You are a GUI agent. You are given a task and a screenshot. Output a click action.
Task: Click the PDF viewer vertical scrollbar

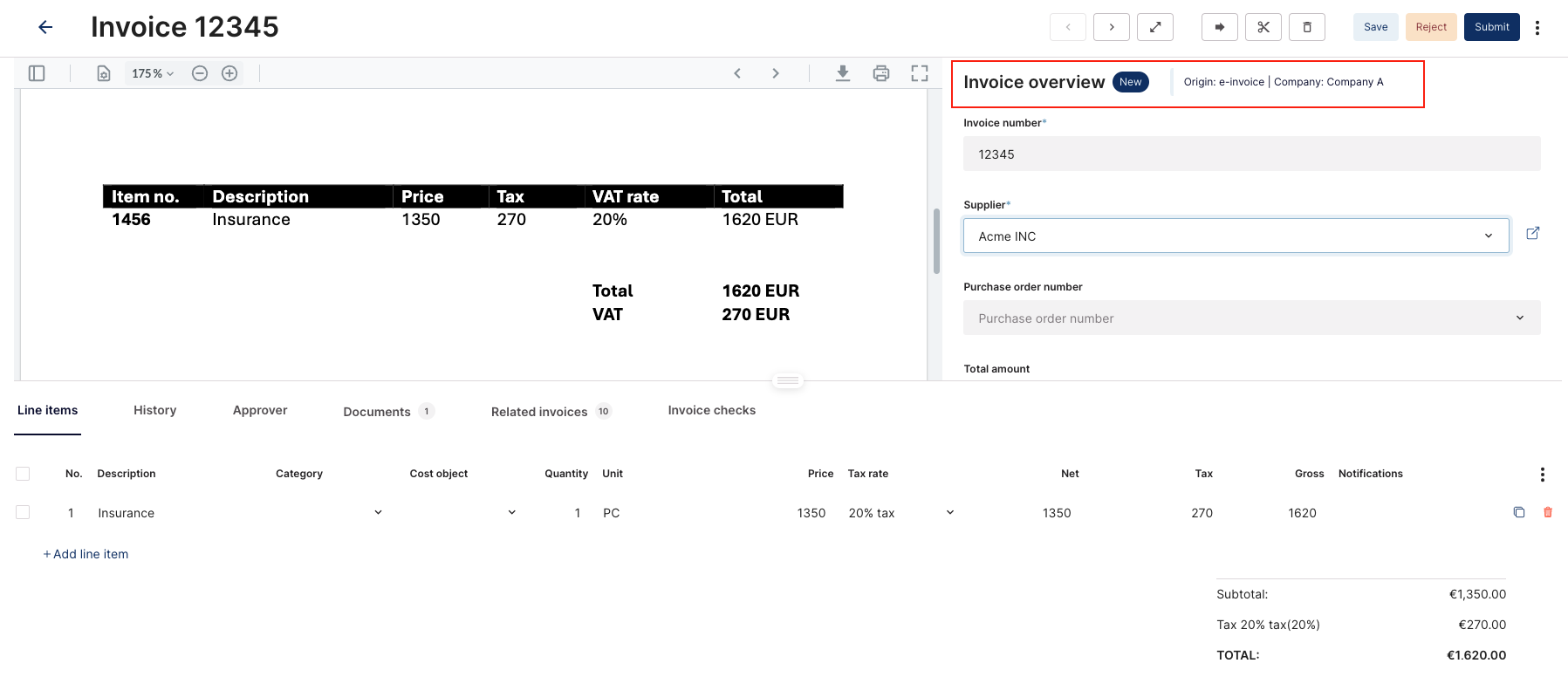pyautogui.click(x=936, y=241)
